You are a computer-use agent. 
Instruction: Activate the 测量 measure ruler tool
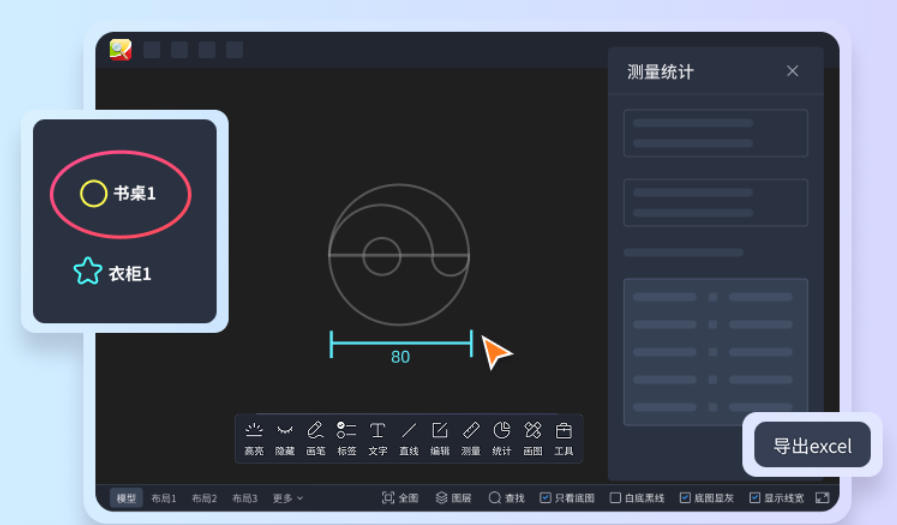pyautogui.click(x=470, y=437)
